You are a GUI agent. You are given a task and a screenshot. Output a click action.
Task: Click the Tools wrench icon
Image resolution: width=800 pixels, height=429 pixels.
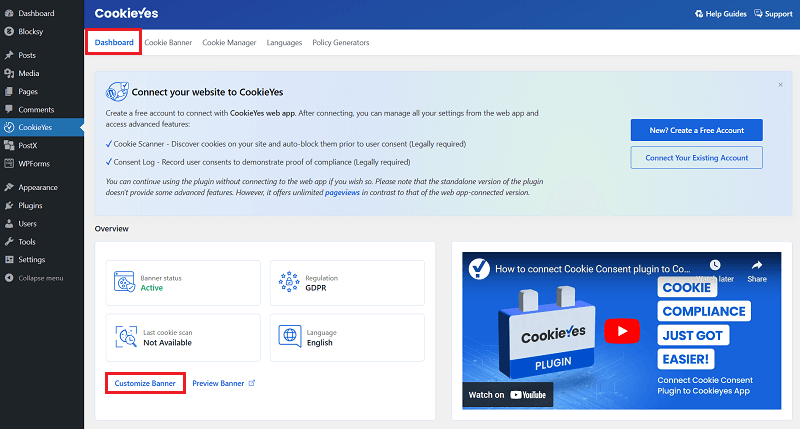click(x=9, y=242)
